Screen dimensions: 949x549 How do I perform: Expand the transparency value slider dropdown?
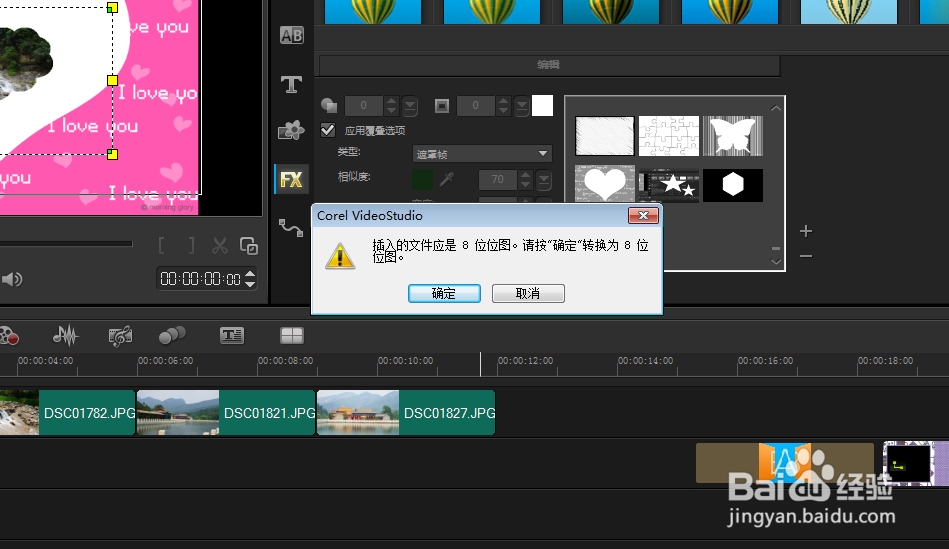[x=410, y=106]
